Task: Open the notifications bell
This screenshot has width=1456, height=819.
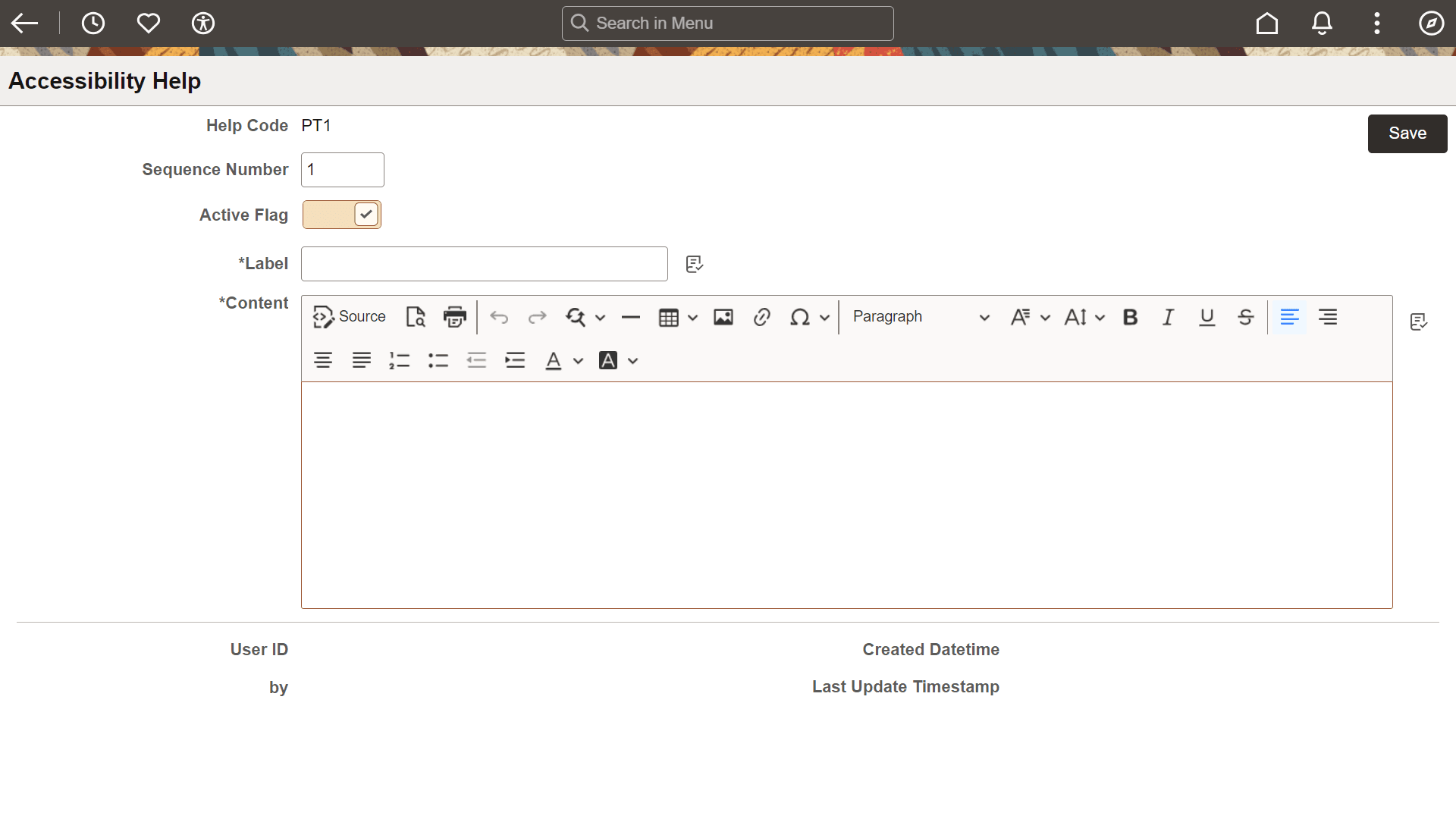Action: coord(1322,23)
